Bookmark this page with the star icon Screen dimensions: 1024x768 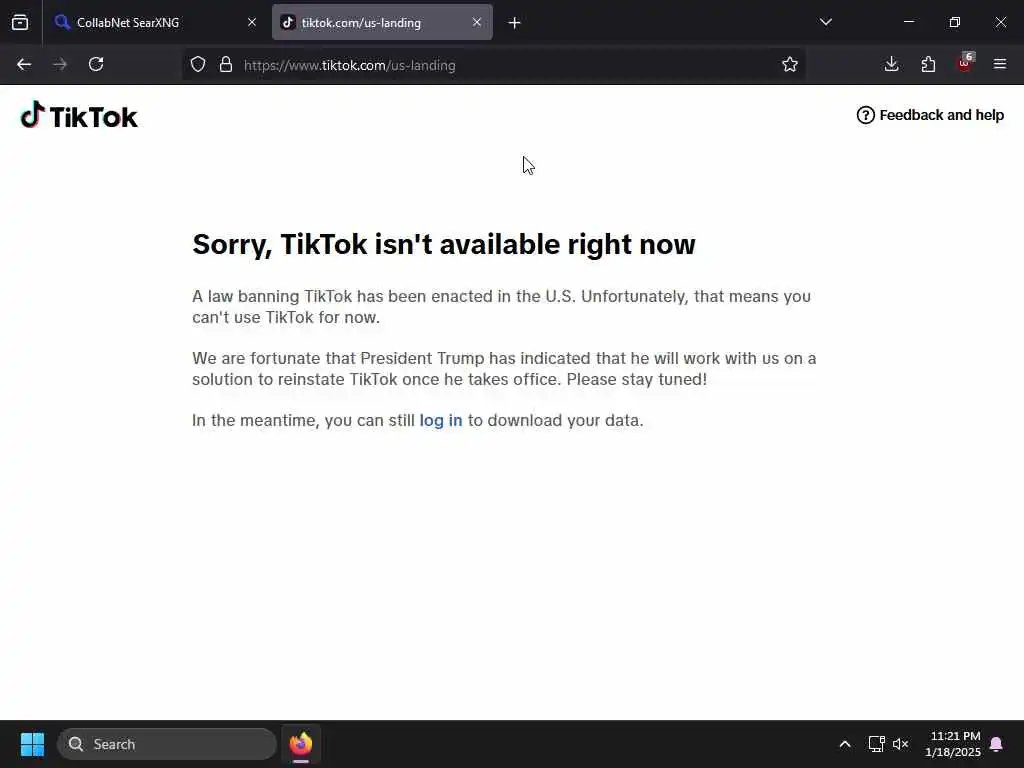(790, 64)
